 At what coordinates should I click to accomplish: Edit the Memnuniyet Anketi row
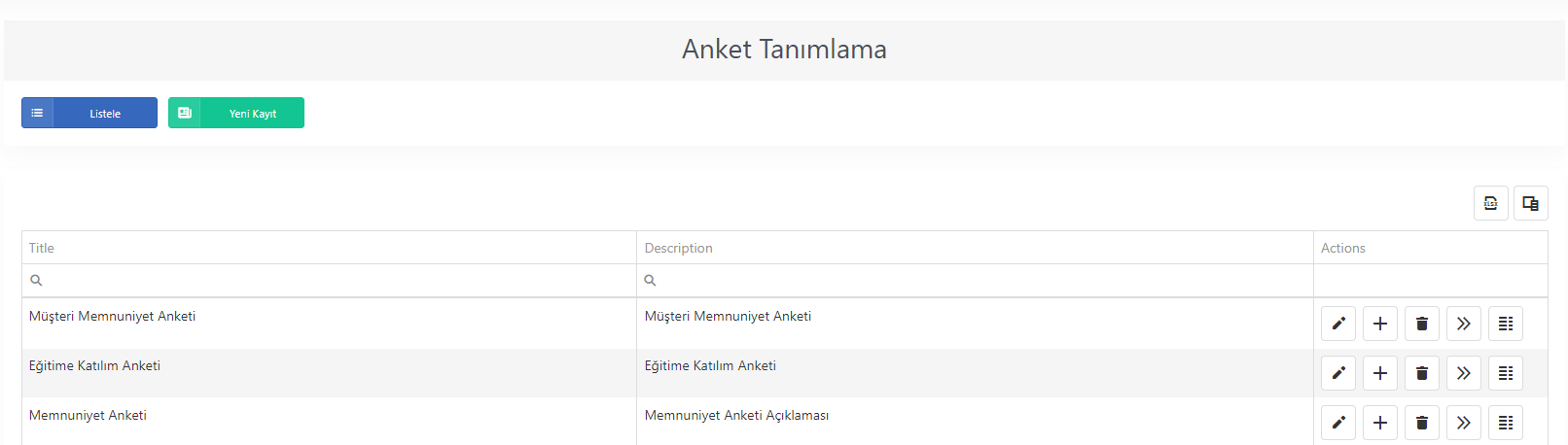click(x=1338, y=423)
